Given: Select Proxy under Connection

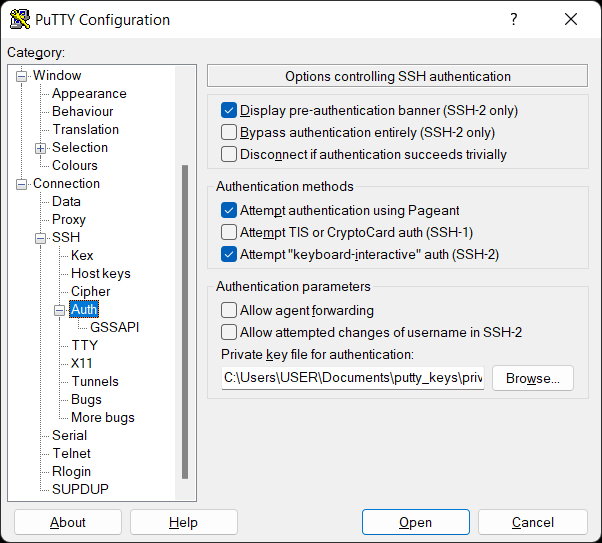Looking at the screenshot, I should [x=69, y=219].
